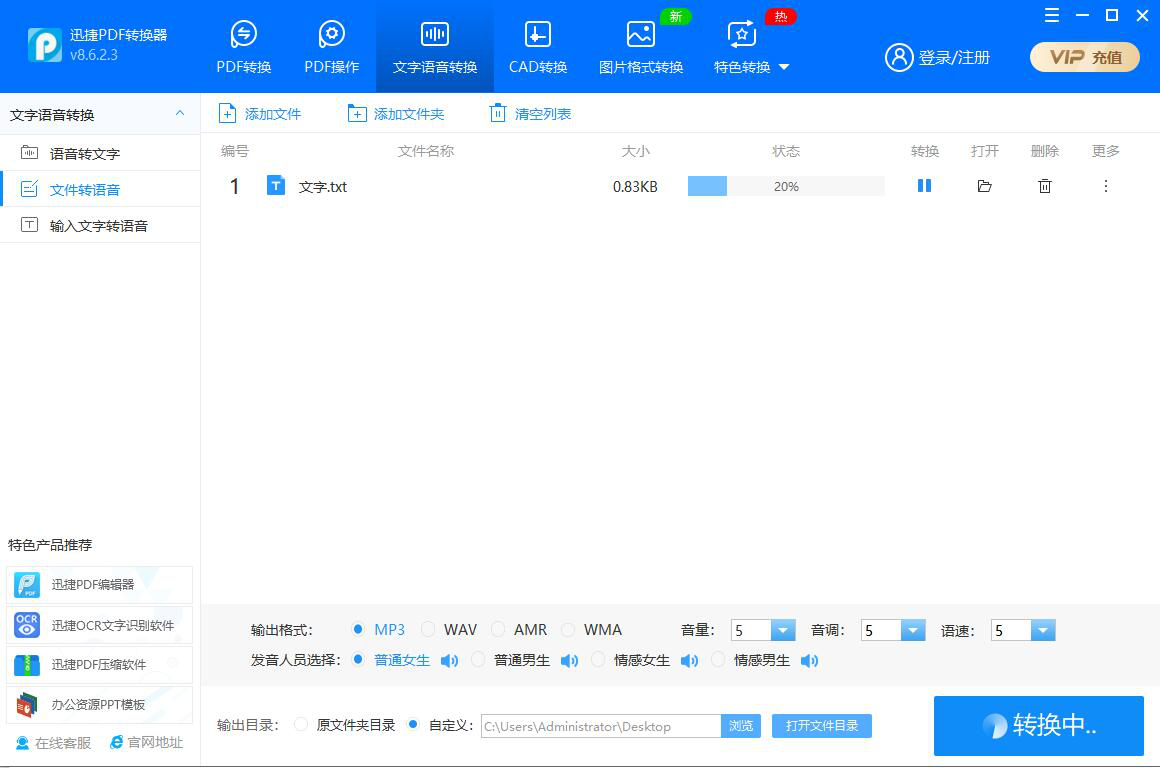Open the PDF转换 tab
This screenshot has width=1160, height=768.
coord(243,47)
